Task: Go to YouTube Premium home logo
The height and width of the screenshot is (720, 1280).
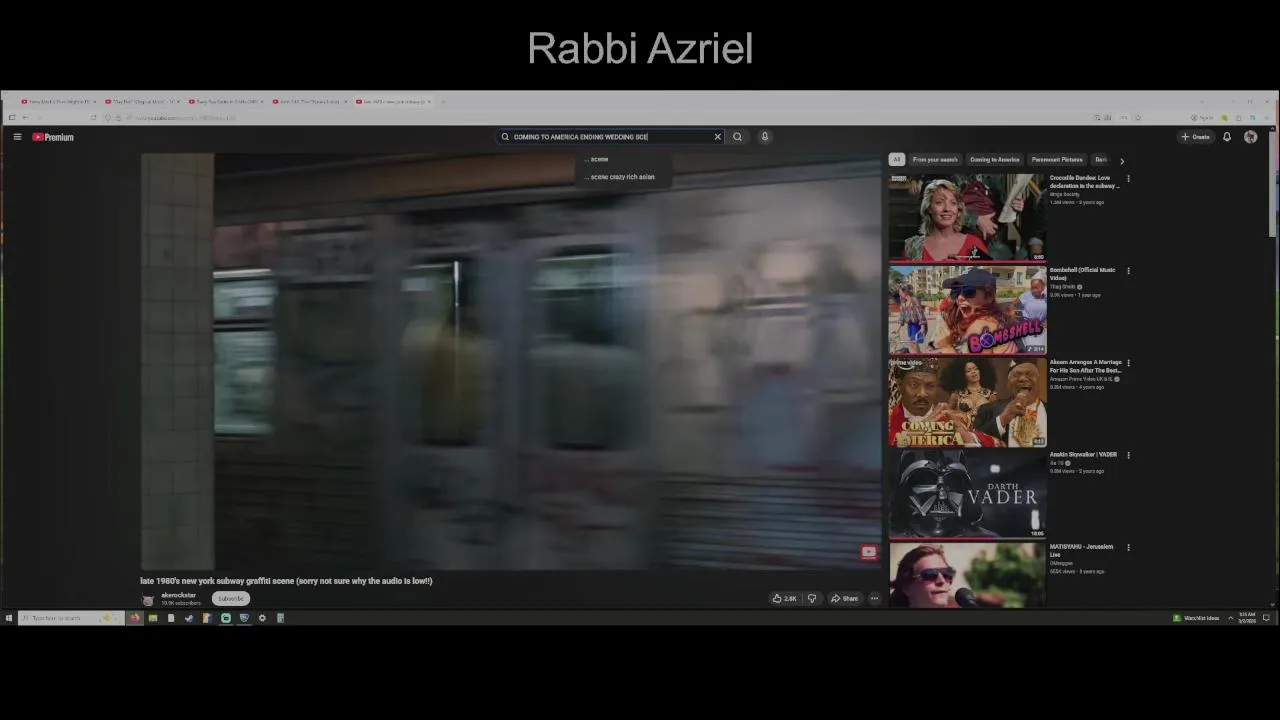Action: coord(53,137)
